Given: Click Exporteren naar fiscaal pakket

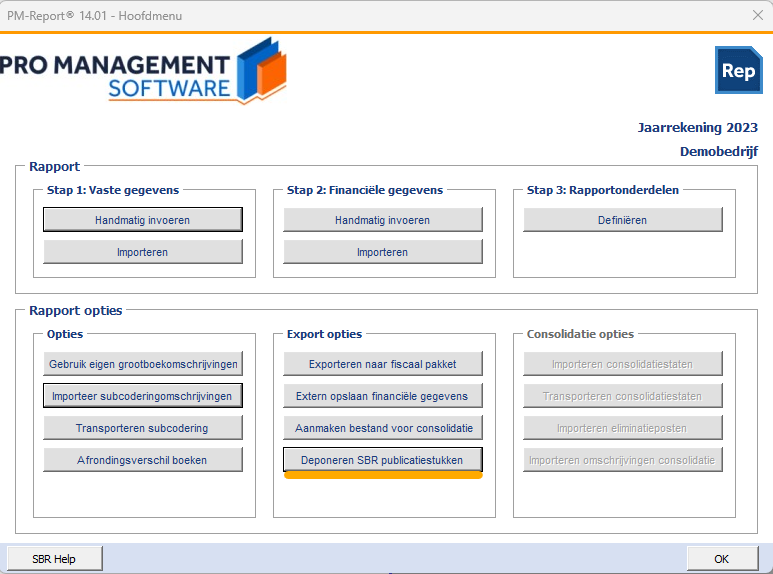Looking at the screenshot, I should pos(383,363).
